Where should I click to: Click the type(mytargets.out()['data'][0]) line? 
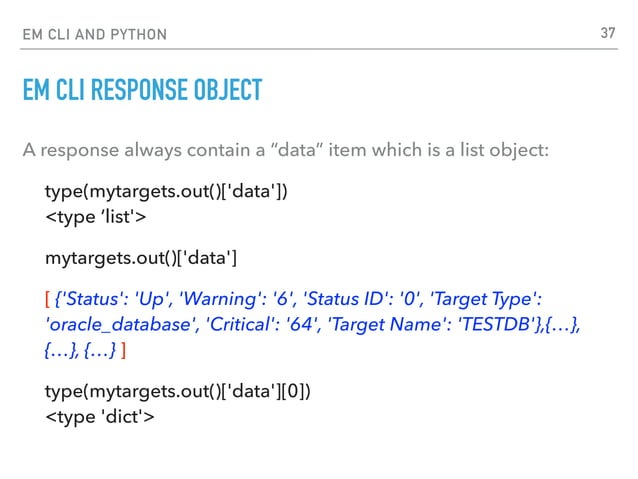click(177, 390)
